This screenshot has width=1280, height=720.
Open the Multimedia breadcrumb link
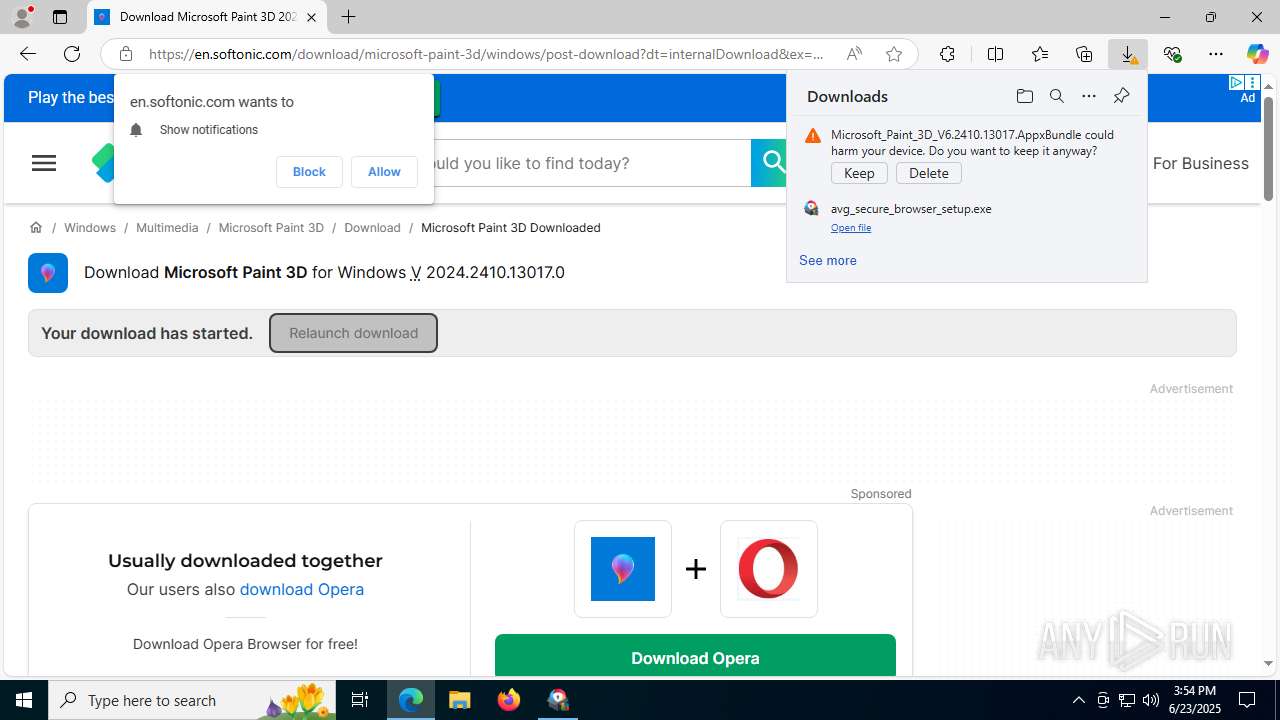[167, 228]
